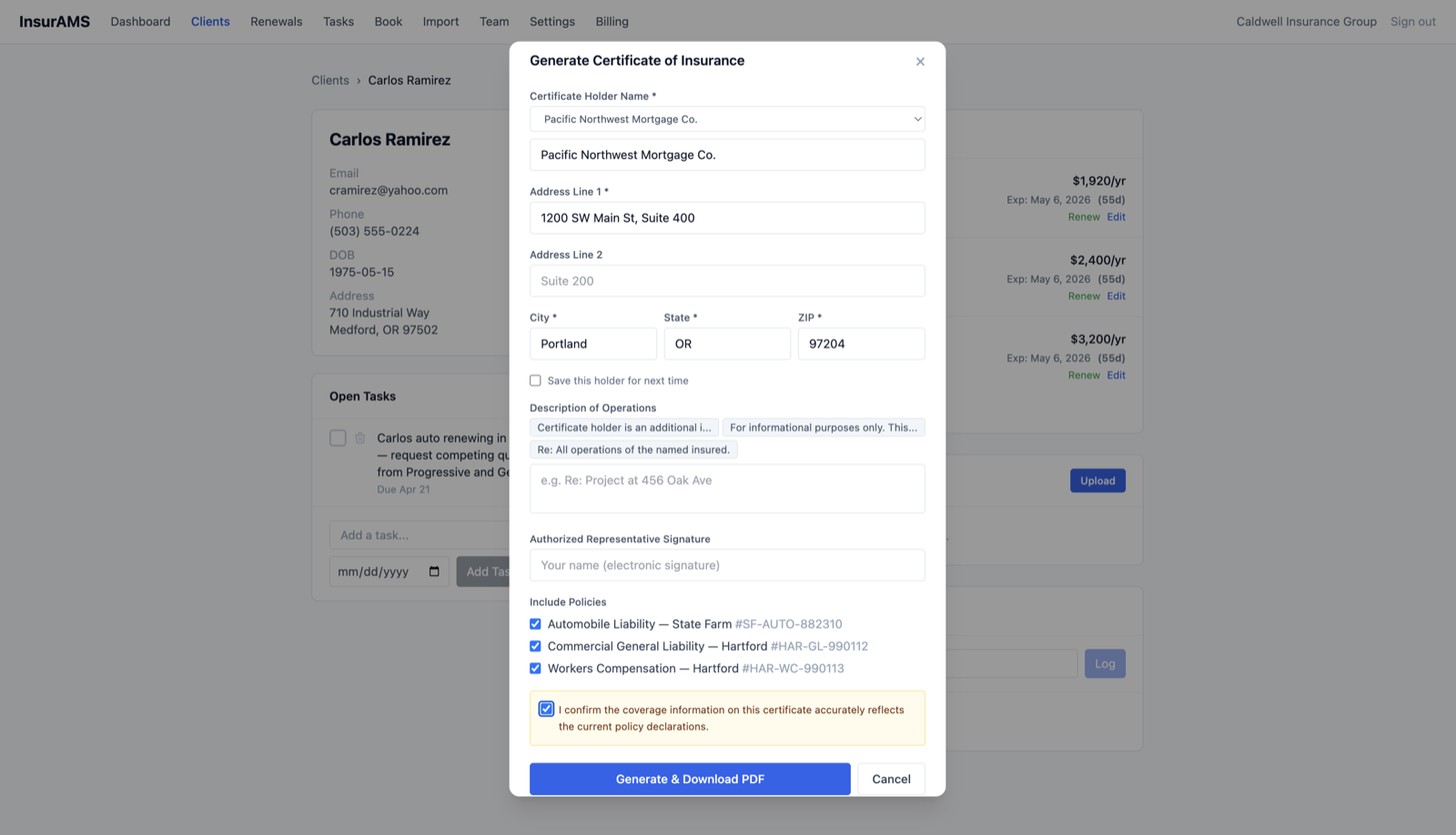Switch to the Renewals section
Screen dimensions: 1456x835
[x=276, y=21]
